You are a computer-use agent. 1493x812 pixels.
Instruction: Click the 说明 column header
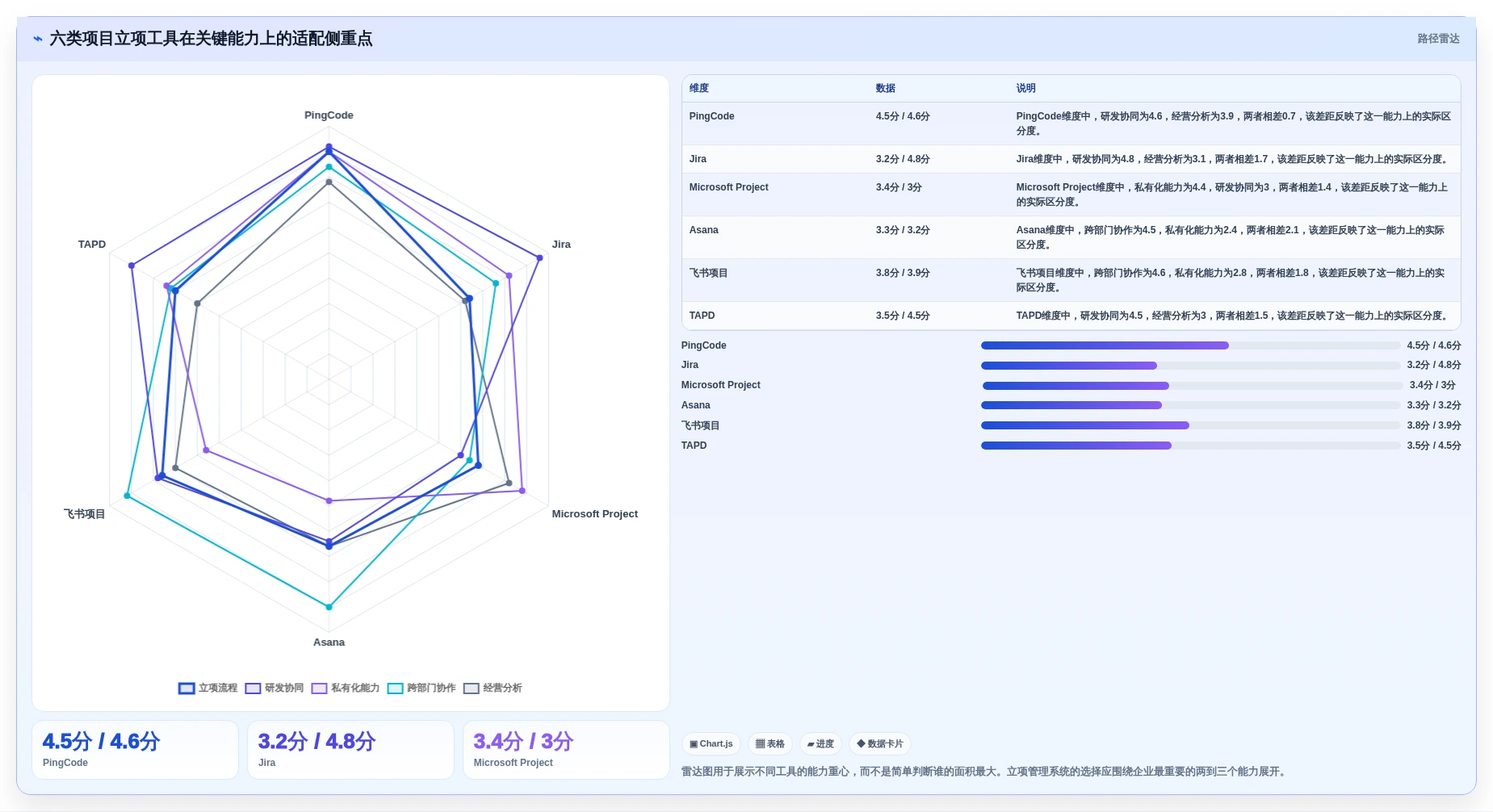pos(1026,88)
